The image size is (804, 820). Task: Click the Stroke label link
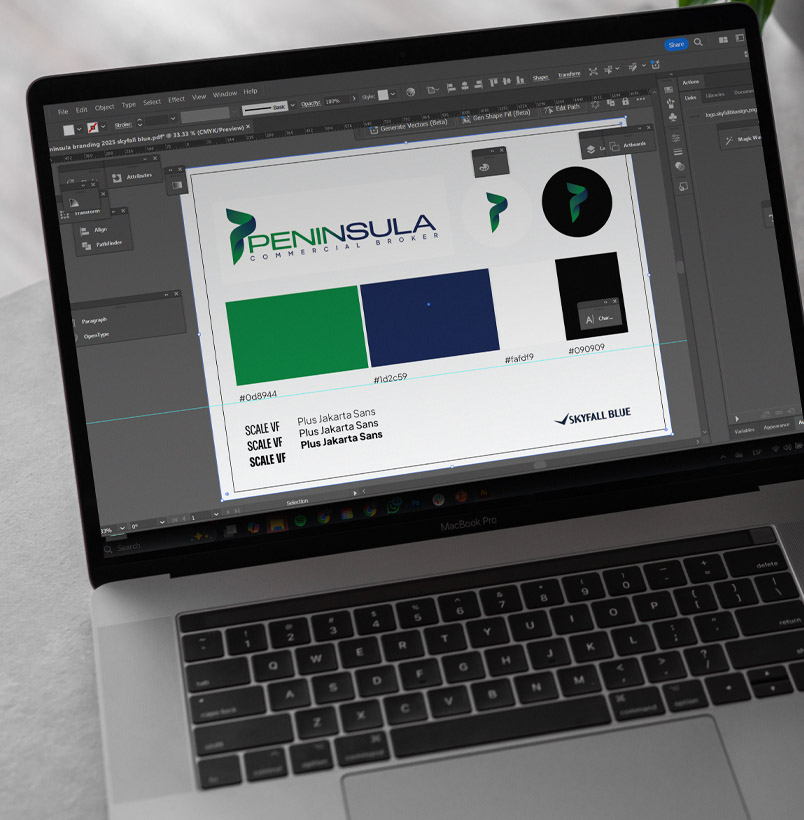click(123, 124)
